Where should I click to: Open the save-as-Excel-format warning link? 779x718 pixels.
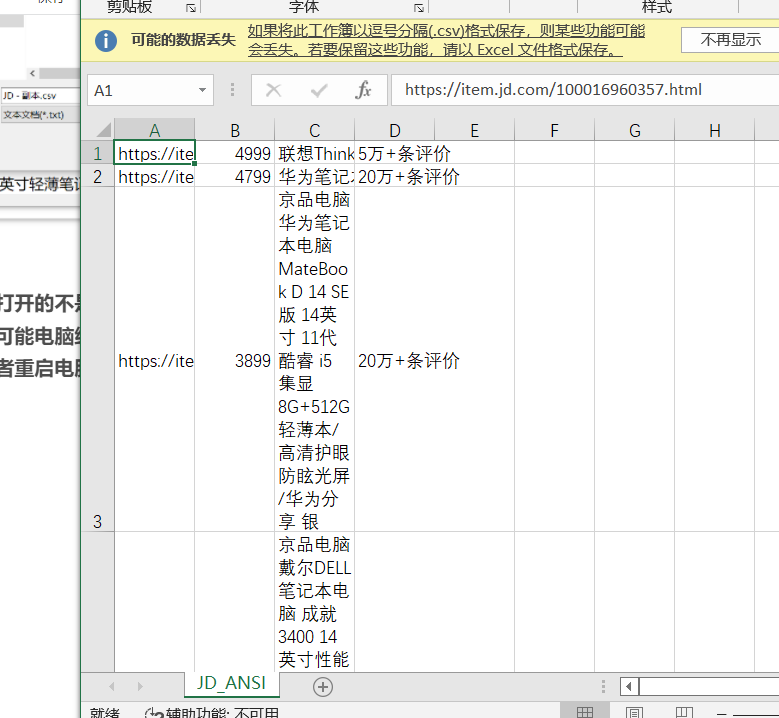446,40
